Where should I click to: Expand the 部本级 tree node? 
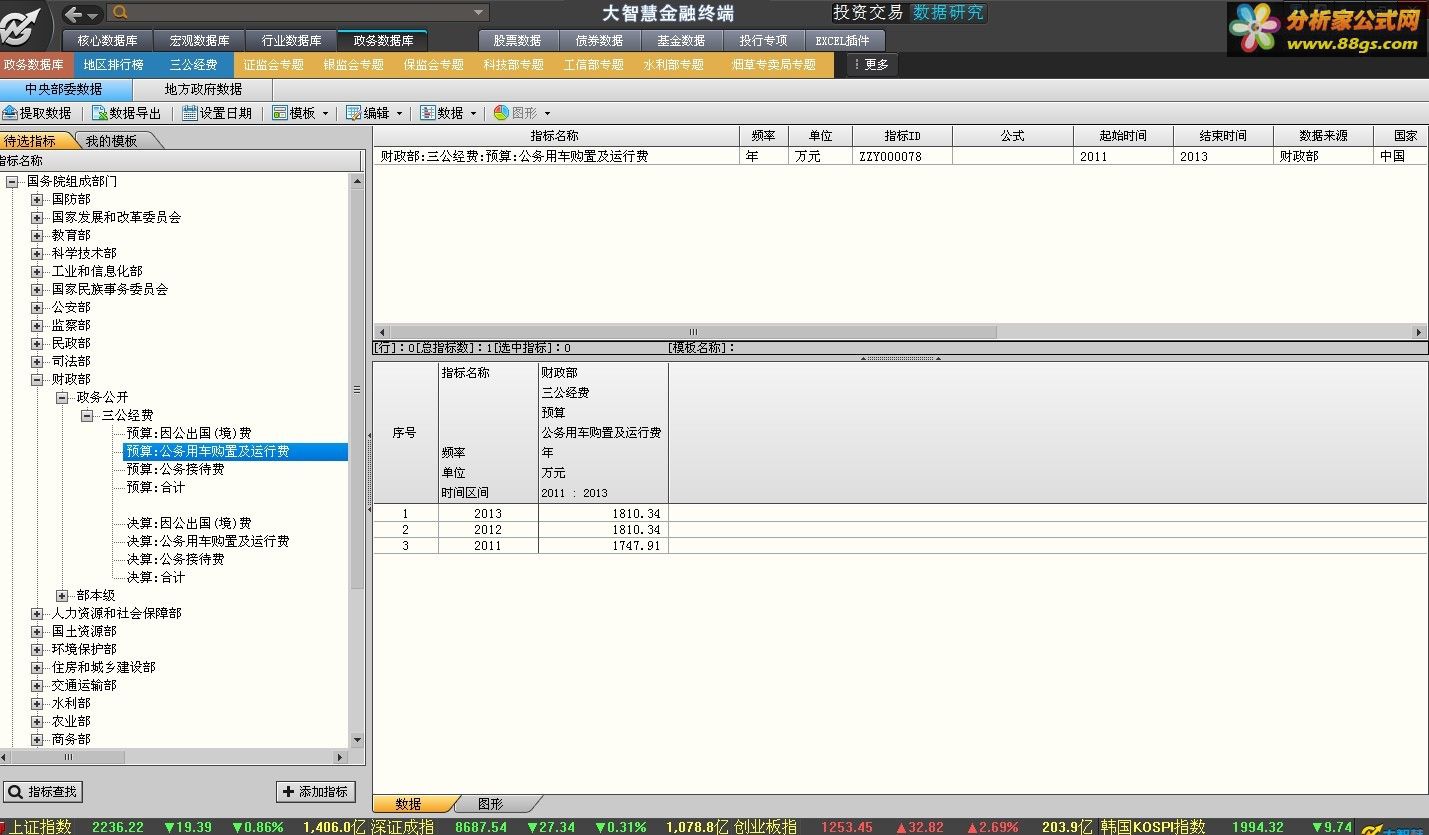[62, 595]
